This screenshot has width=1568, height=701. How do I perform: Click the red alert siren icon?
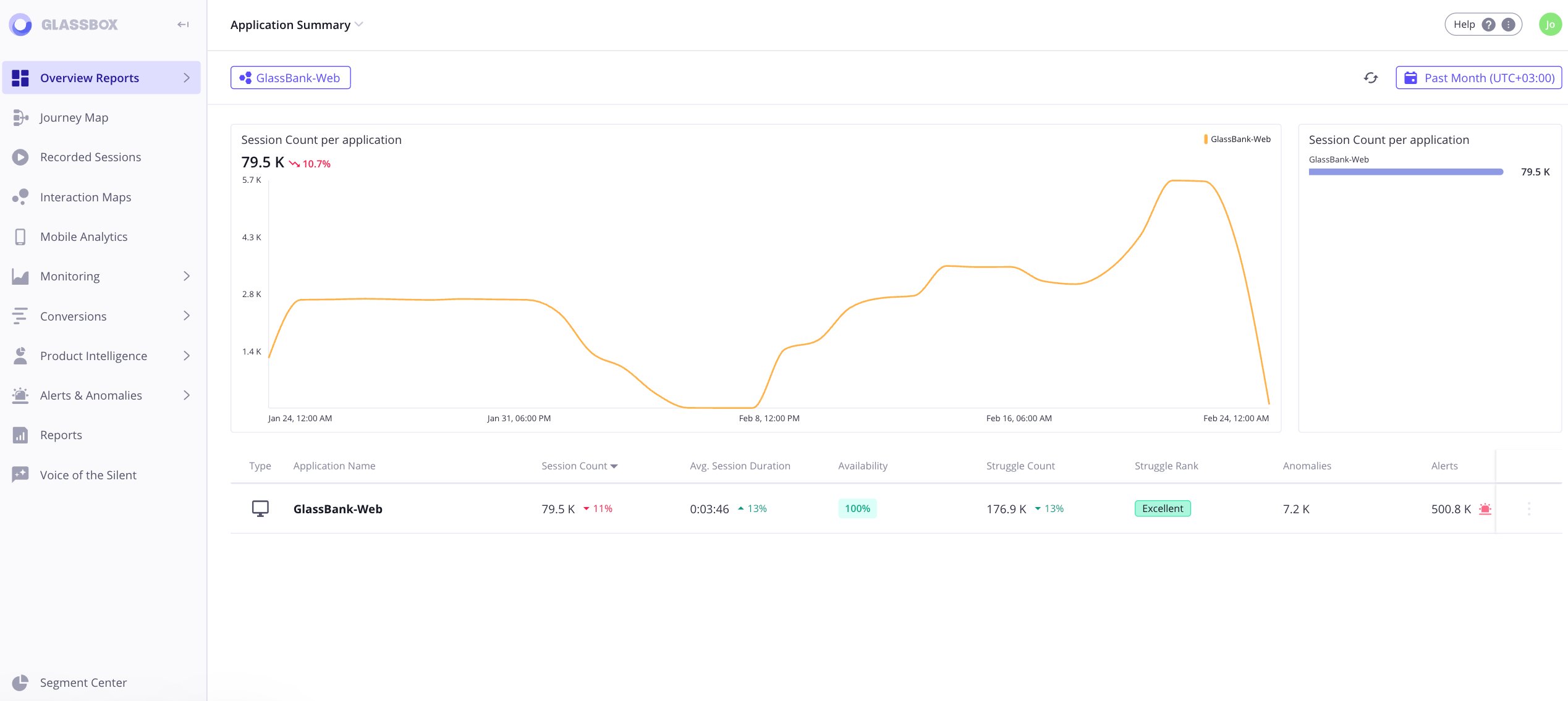(x=1485, y=509)
